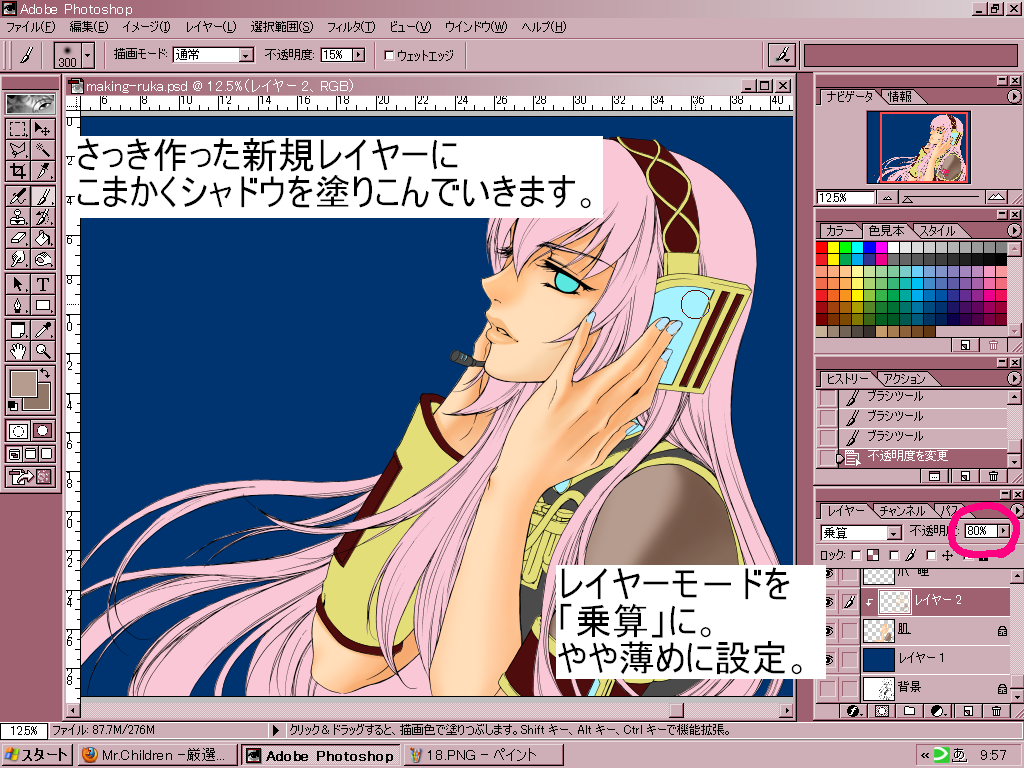Select the Magic Wand tool
This screenshot has width=1024, height=768.
(x=43, y=150)
